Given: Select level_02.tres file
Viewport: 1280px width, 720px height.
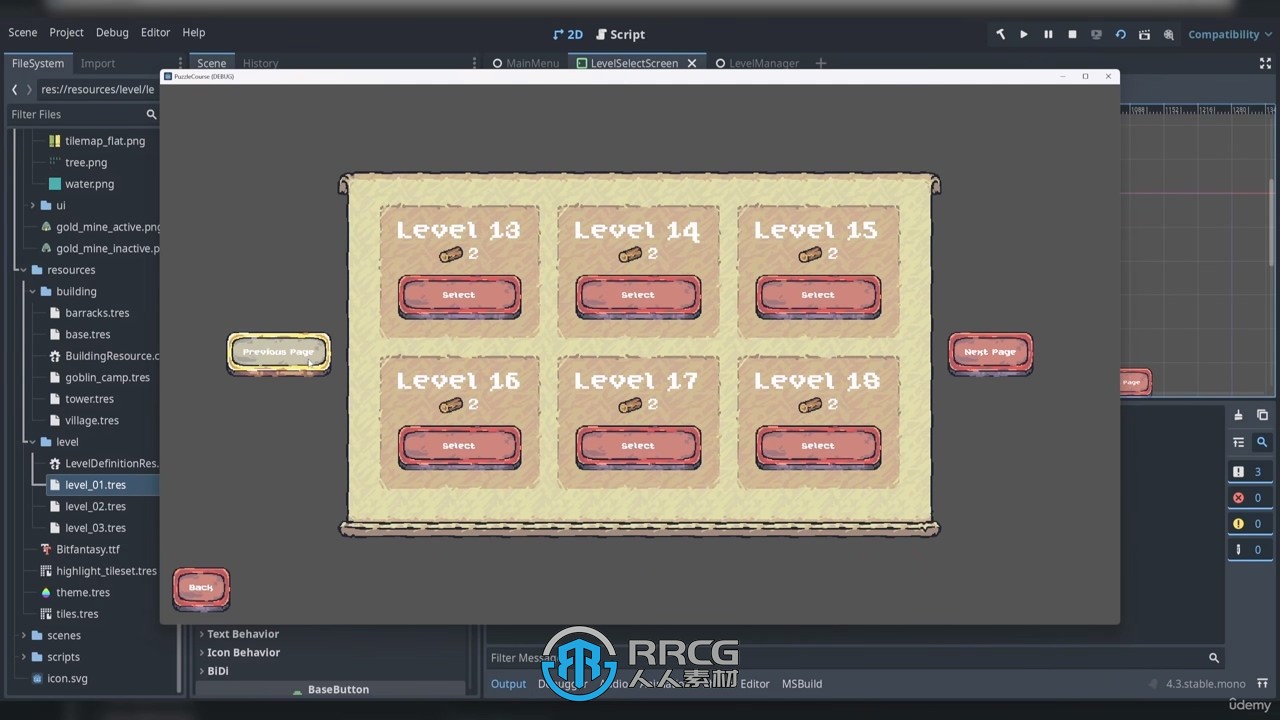Looking at the screenshot, I should pos(95,506).
